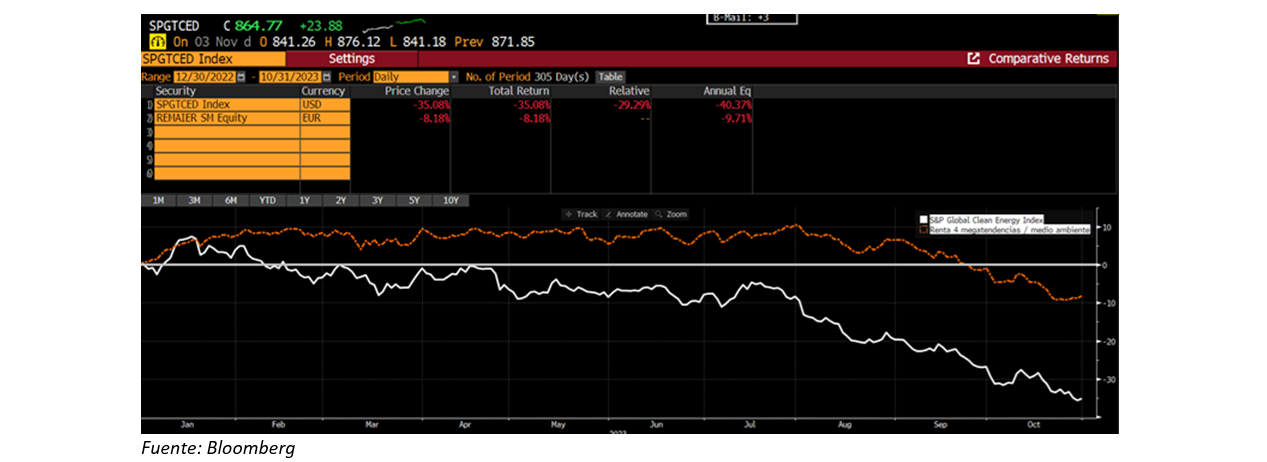1267x462 pixels.
Task: Open the B-Mail notification box
Action: point(751,17)
